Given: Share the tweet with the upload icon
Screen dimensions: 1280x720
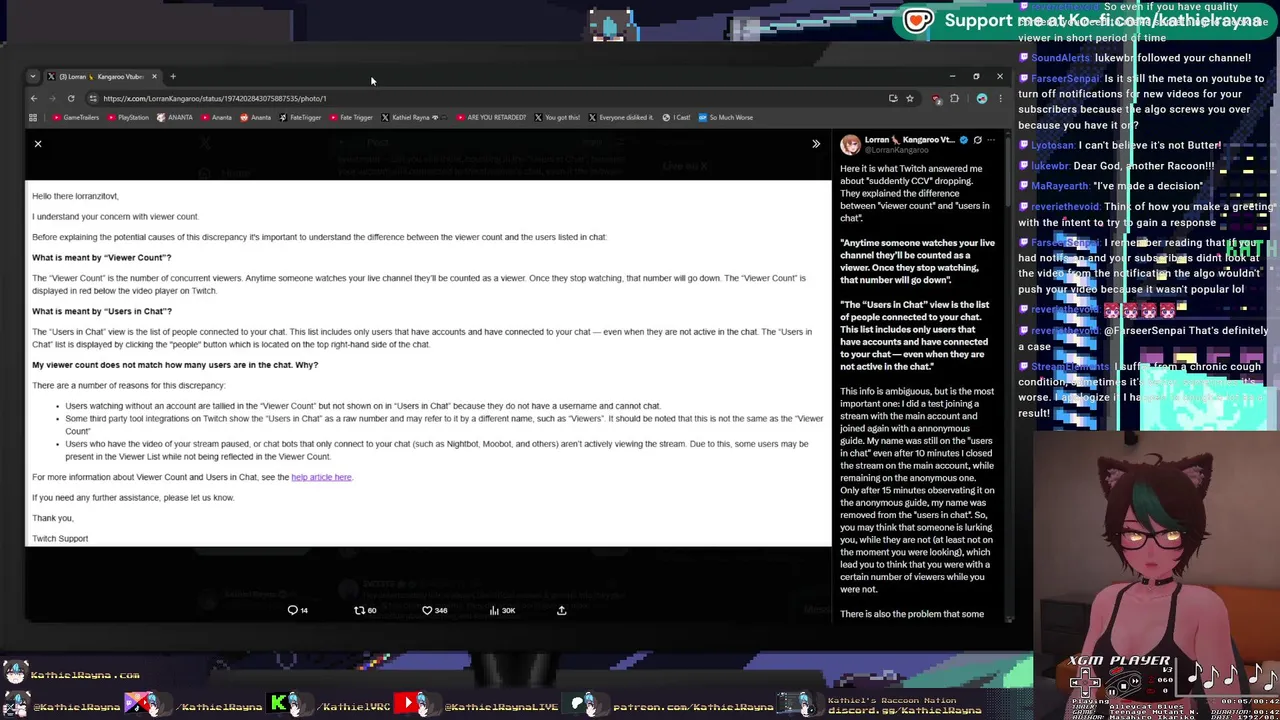Looking at the screenshot, I should pyautogui.click(x=561, y=610).
